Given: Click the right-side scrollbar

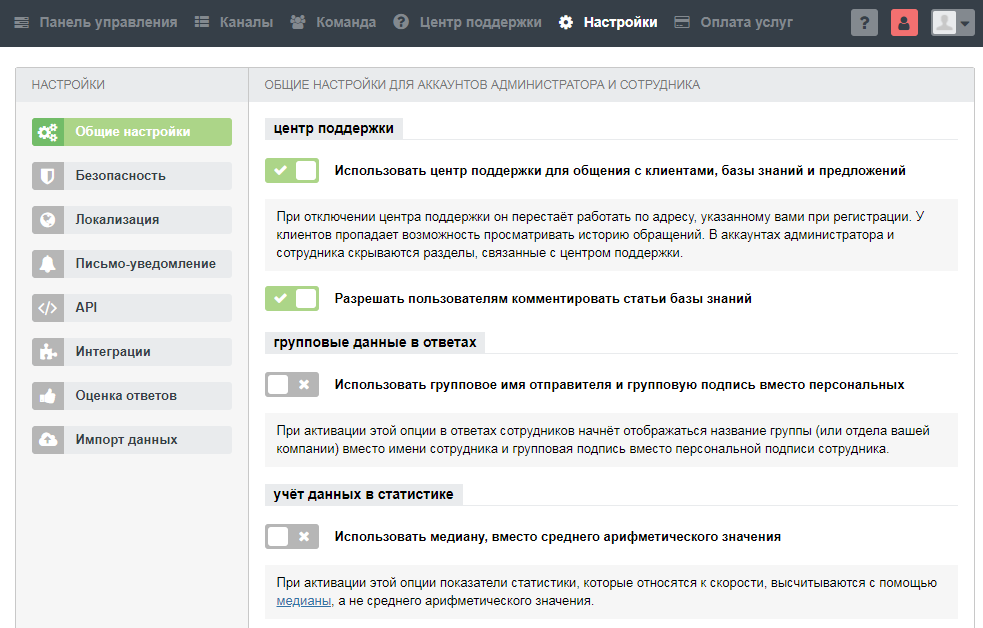Looking at the screenshot, I should 977,300.
